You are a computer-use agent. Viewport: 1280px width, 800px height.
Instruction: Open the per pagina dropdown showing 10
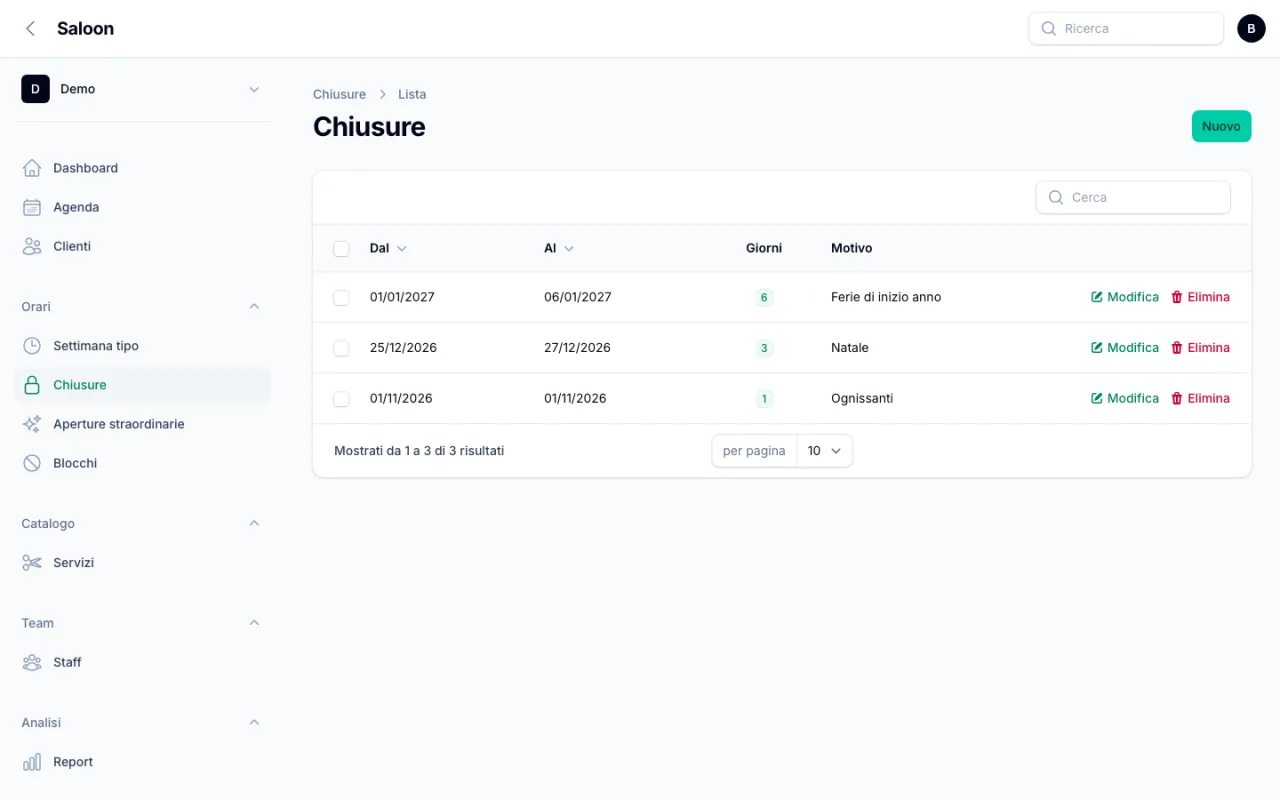(825, 451)
